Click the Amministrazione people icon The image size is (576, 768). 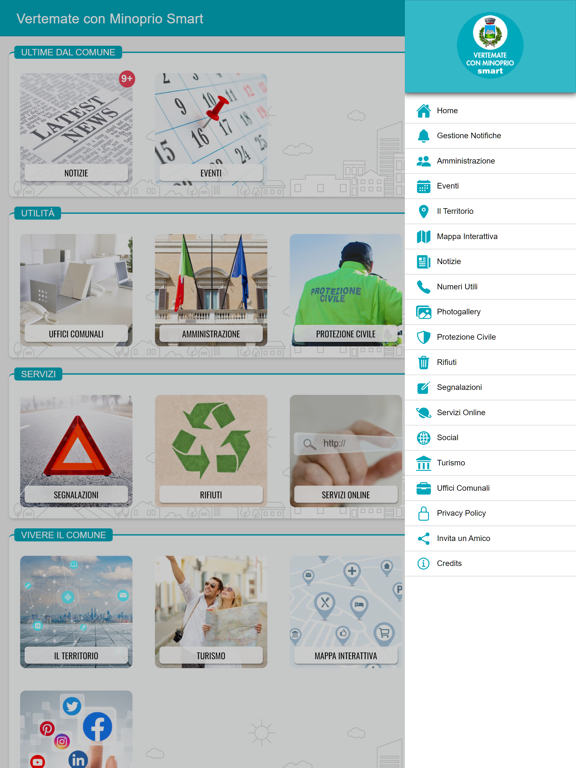(423, 161)
